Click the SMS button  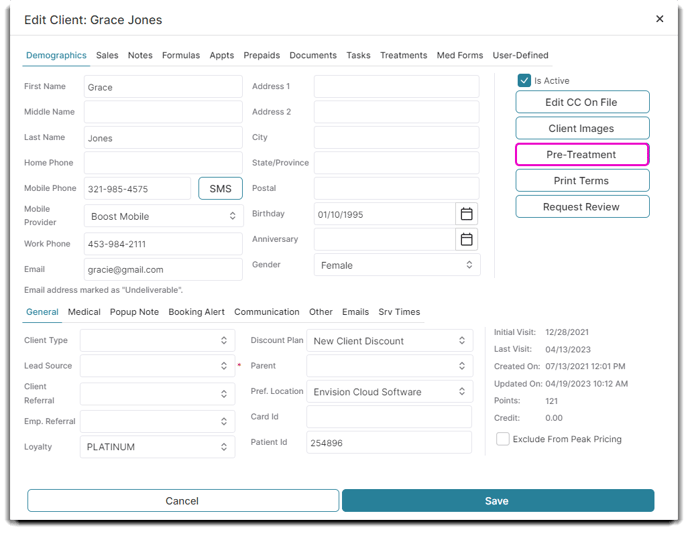pyautogui.click(x=220, y=189)
